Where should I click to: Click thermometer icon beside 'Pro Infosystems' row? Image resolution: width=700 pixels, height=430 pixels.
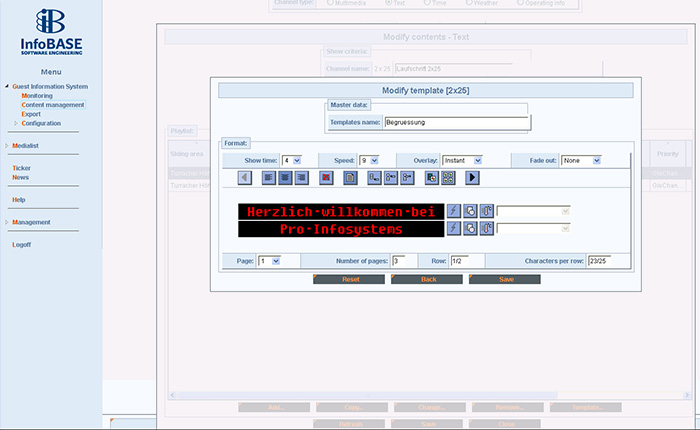(487, 228)
